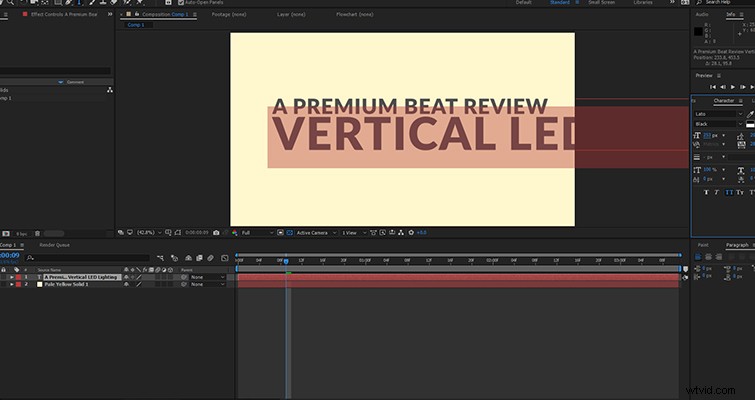Select the Pale Yellow Solid 1 layer

[66, 284]
